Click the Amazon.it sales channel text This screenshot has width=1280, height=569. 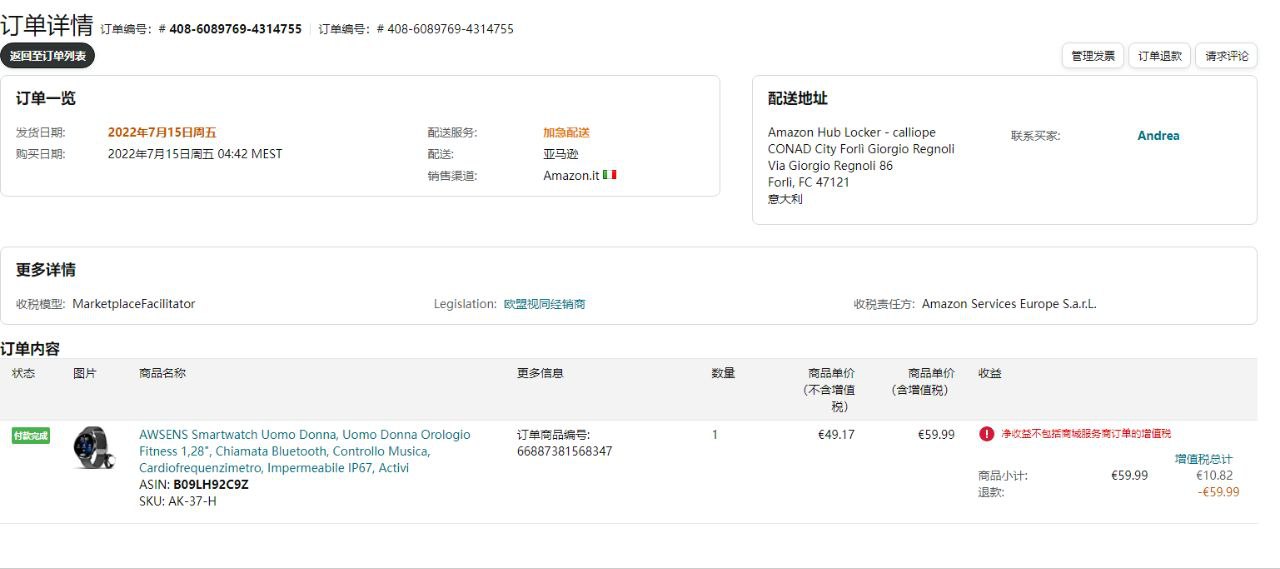pos(571,176)
